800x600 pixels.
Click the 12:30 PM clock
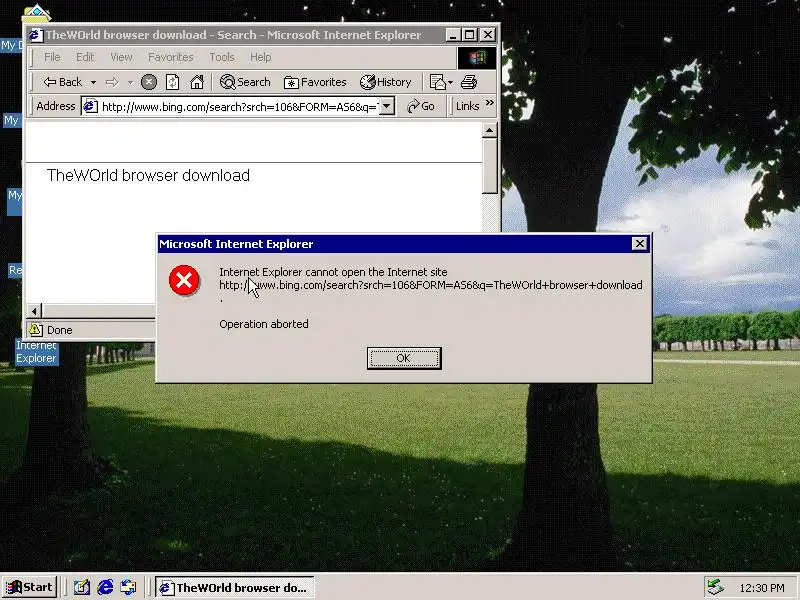tap(762, 588)
